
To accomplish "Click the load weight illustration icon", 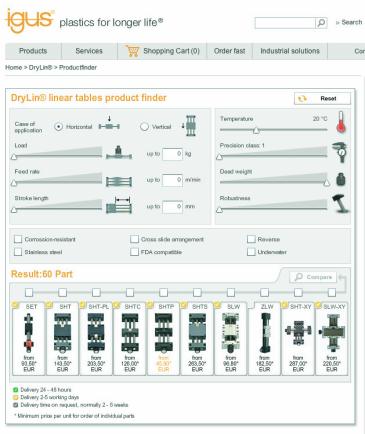I will (119, 153).
